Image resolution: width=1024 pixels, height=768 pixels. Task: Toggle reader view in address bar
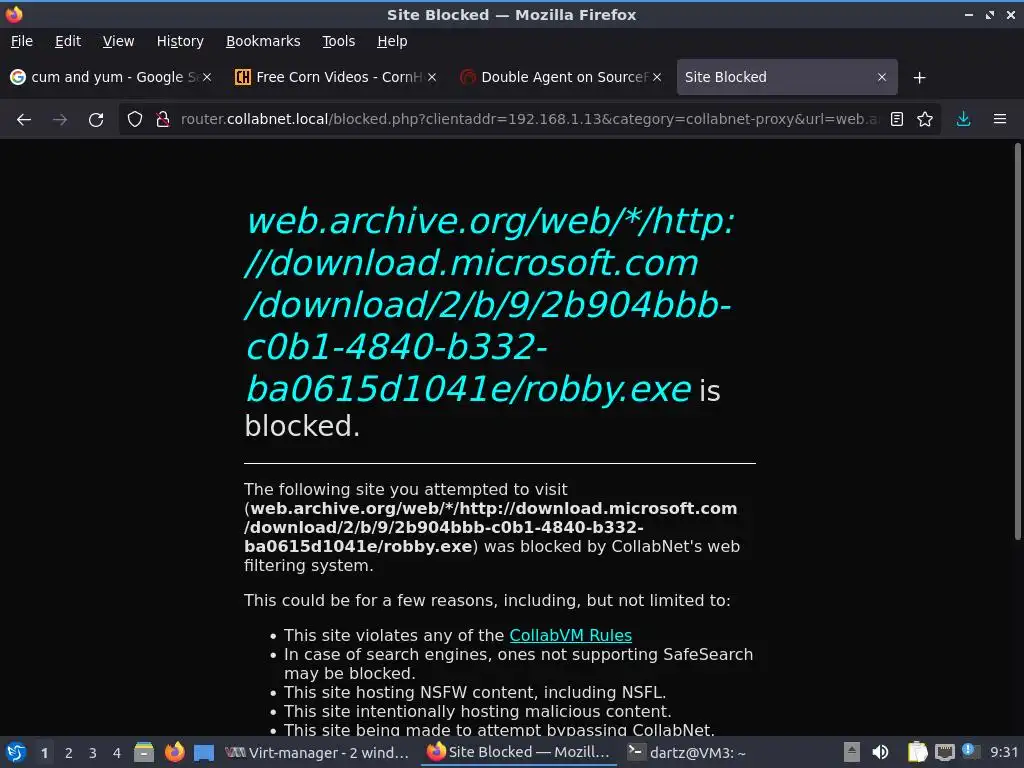coord(897,120)
